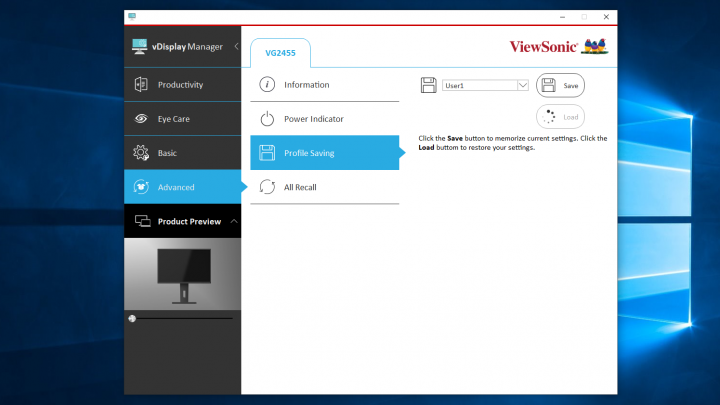Click the All Recall circular arrows icon
This screenshot has height=405, width=720.
point(267,187)
